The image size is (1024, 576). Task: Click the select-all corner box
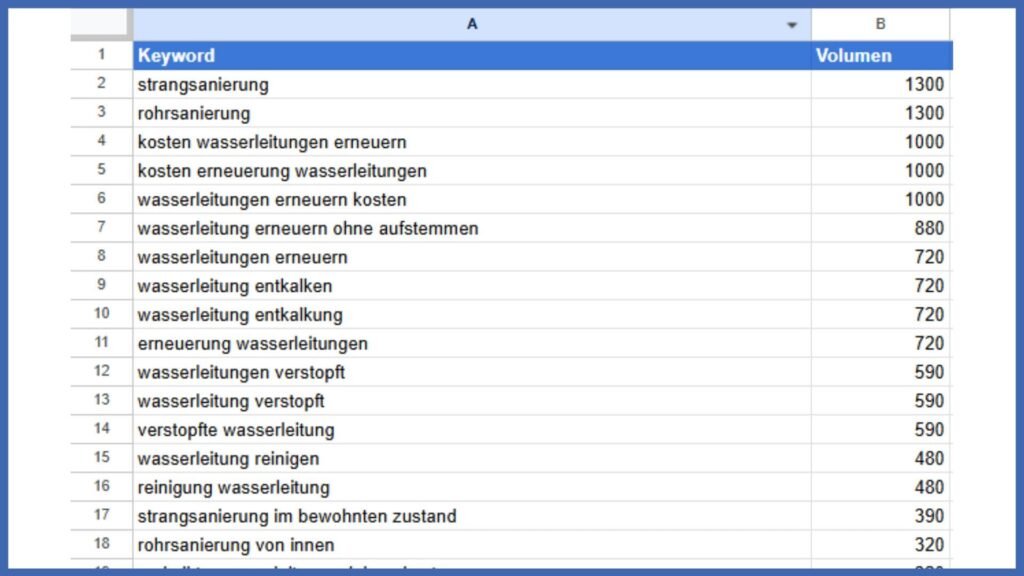tap(101, 25)
